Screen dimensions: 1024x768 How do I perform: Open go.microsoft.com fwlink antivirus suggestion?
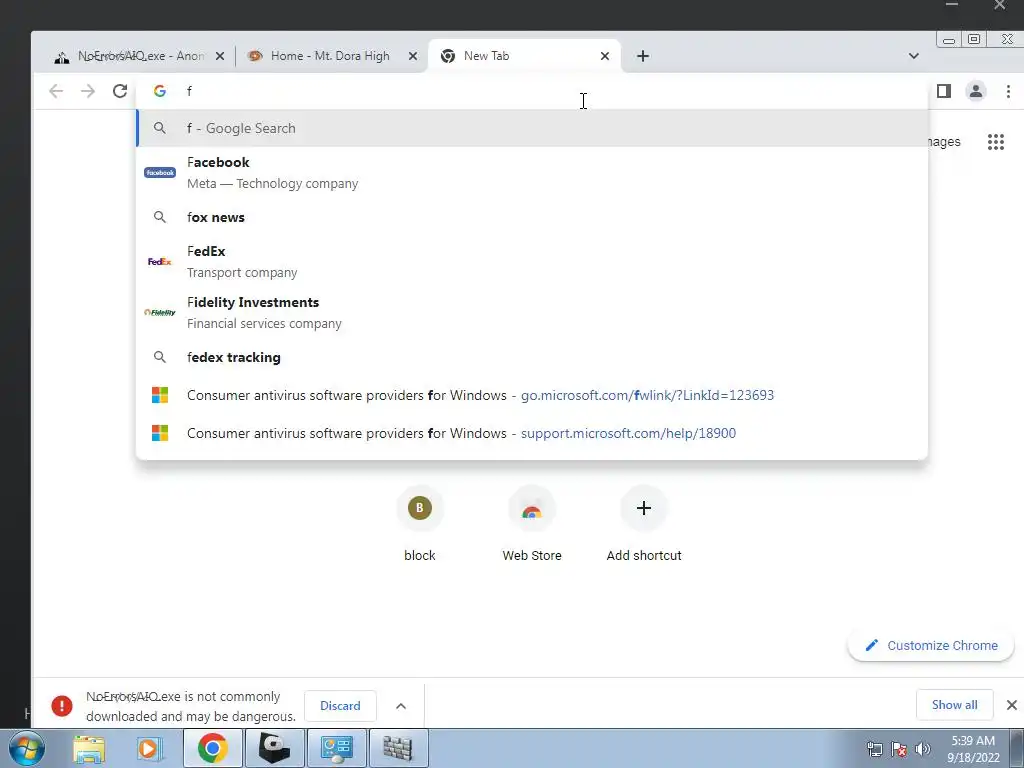(x=532, y=395)
